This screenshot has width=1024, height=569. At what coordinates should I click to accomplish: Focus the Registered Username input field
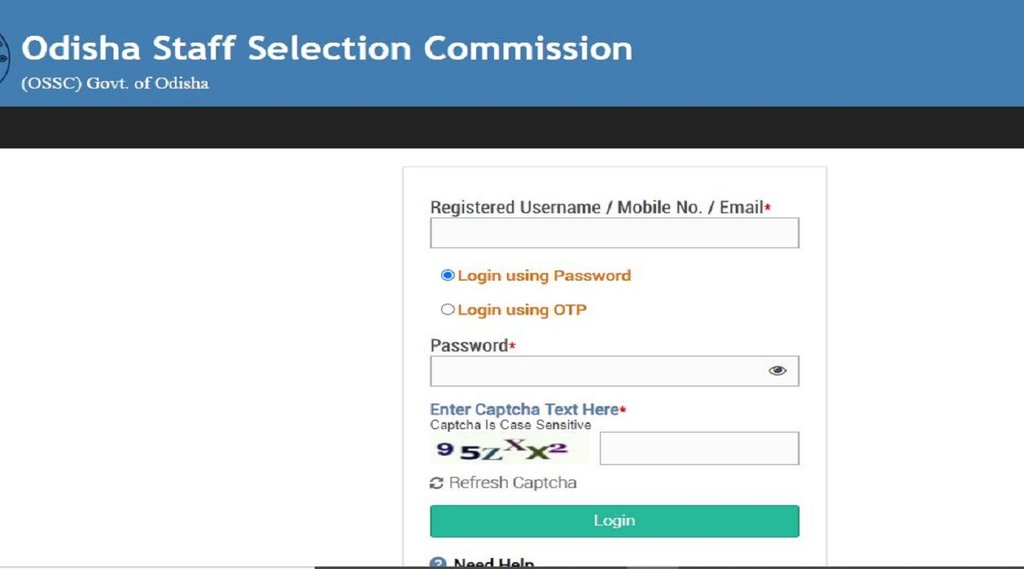614,233
